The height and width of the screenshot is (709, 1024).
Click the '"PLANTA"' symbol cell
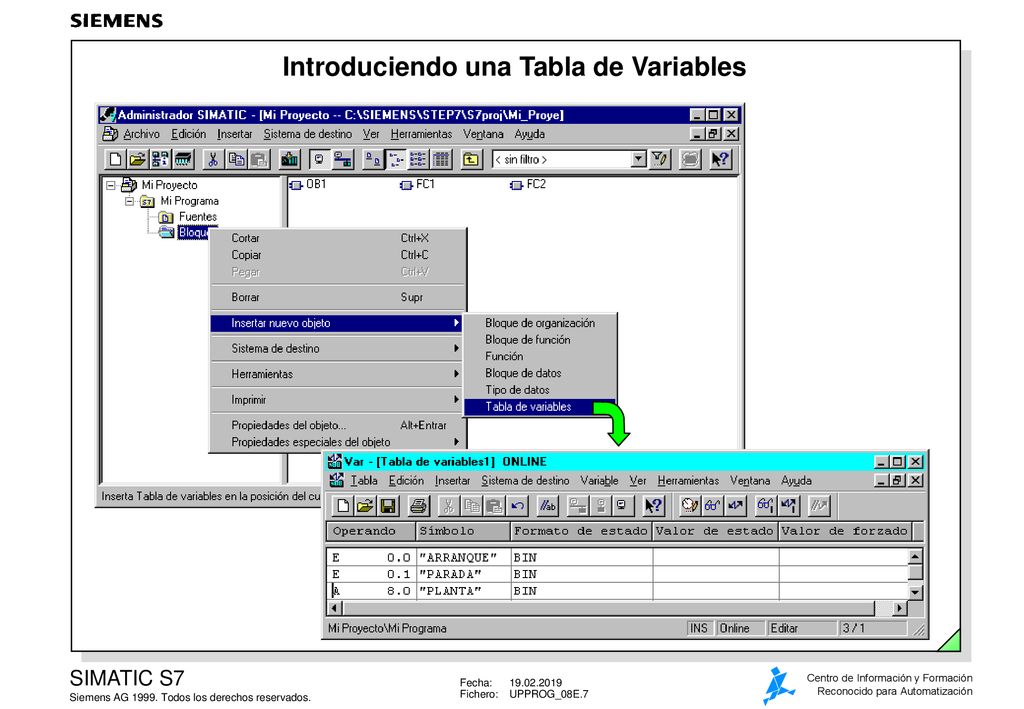click(x=463, y=591)
